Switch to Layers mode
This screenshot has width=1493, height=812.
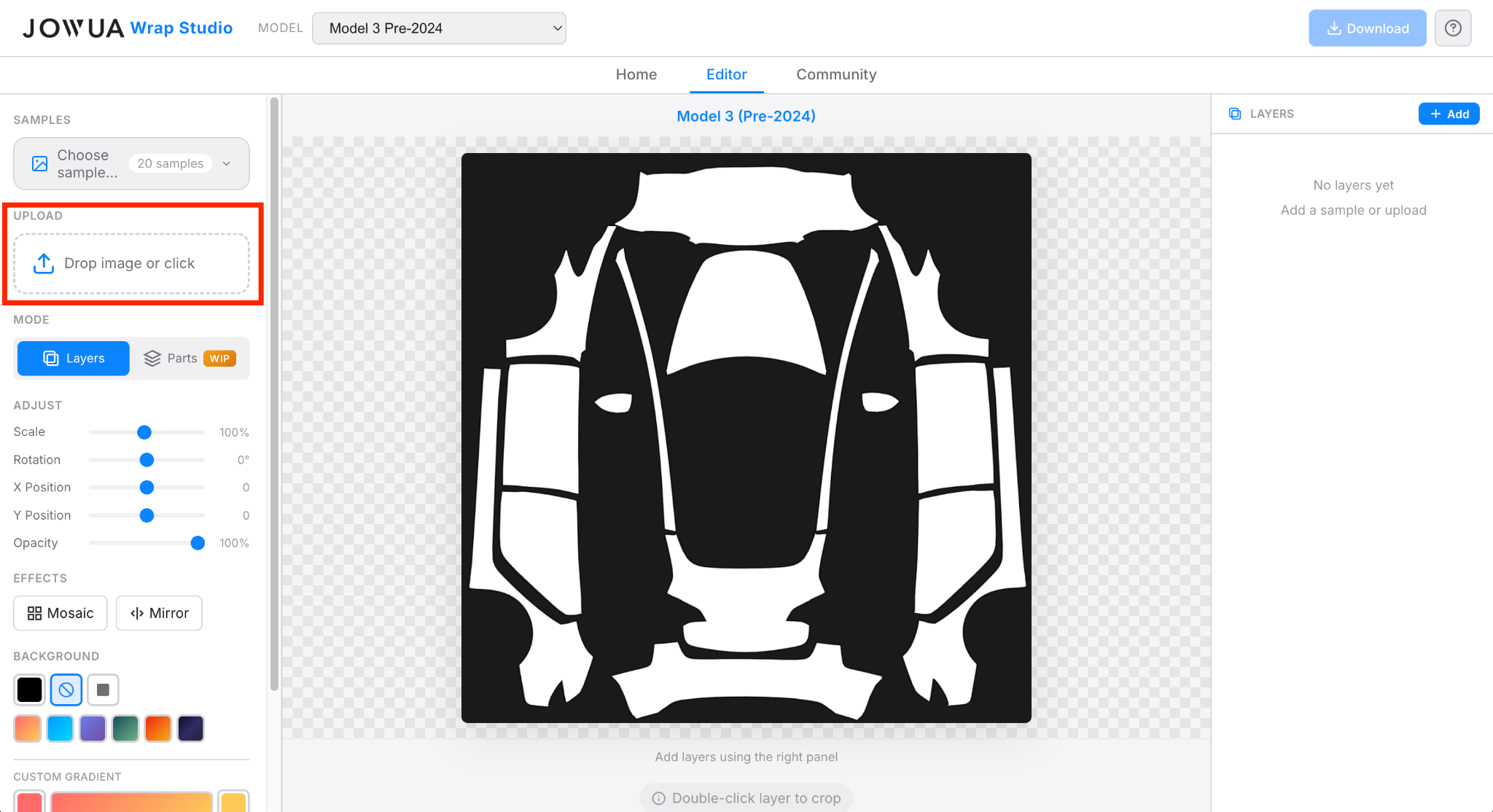pos(74,358)
